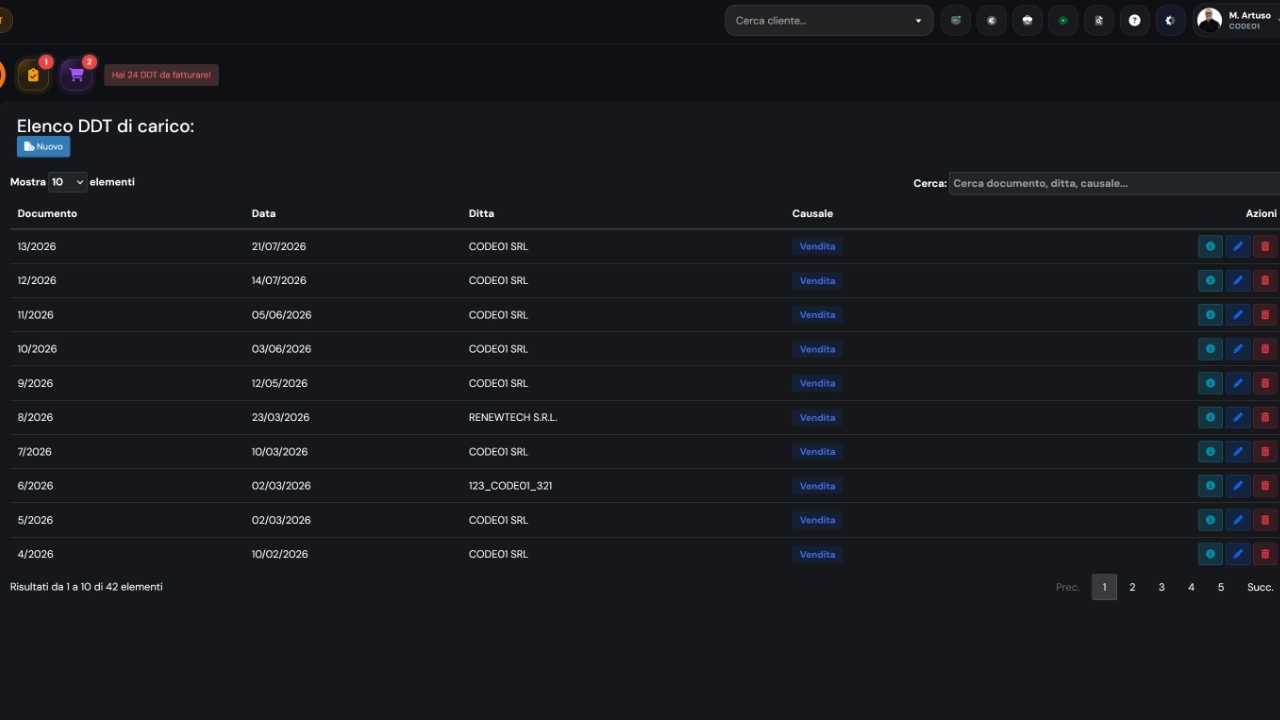Sort by the Documento column header
This screenshot has width=1280, height=720.
(47, 213)
